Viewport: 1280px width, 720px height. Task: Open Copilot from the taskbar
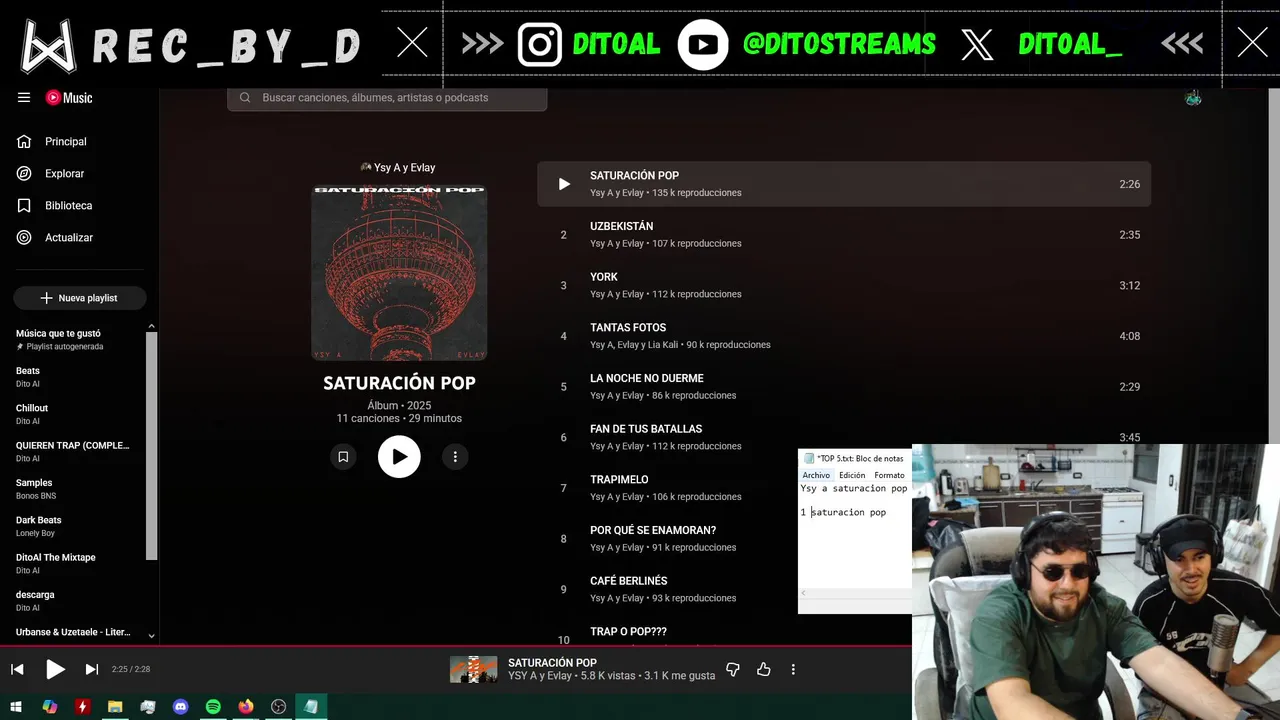point(50,707)
